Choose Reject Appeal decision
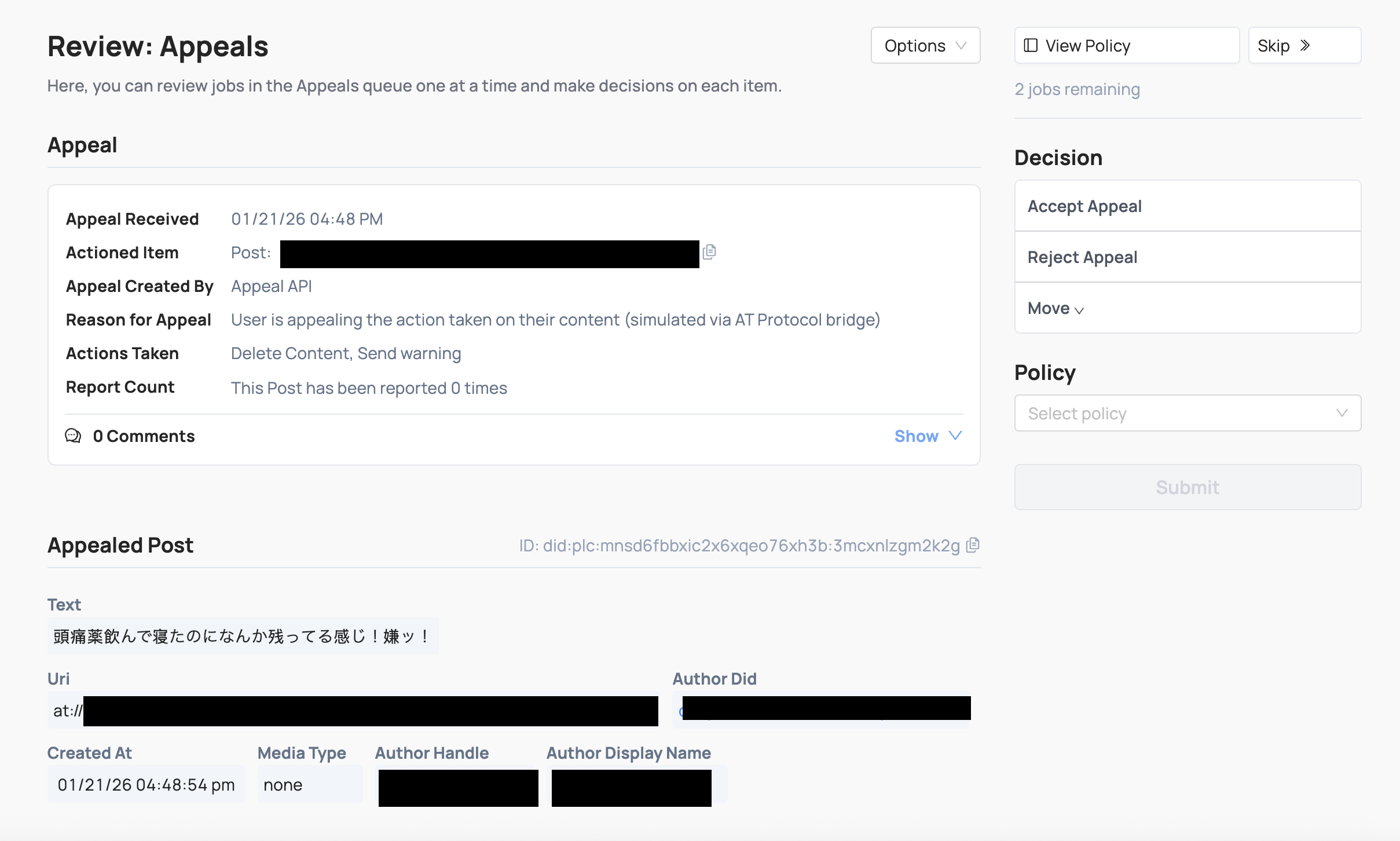Screen dimensions: 1400x841 tap(1187, 257)
